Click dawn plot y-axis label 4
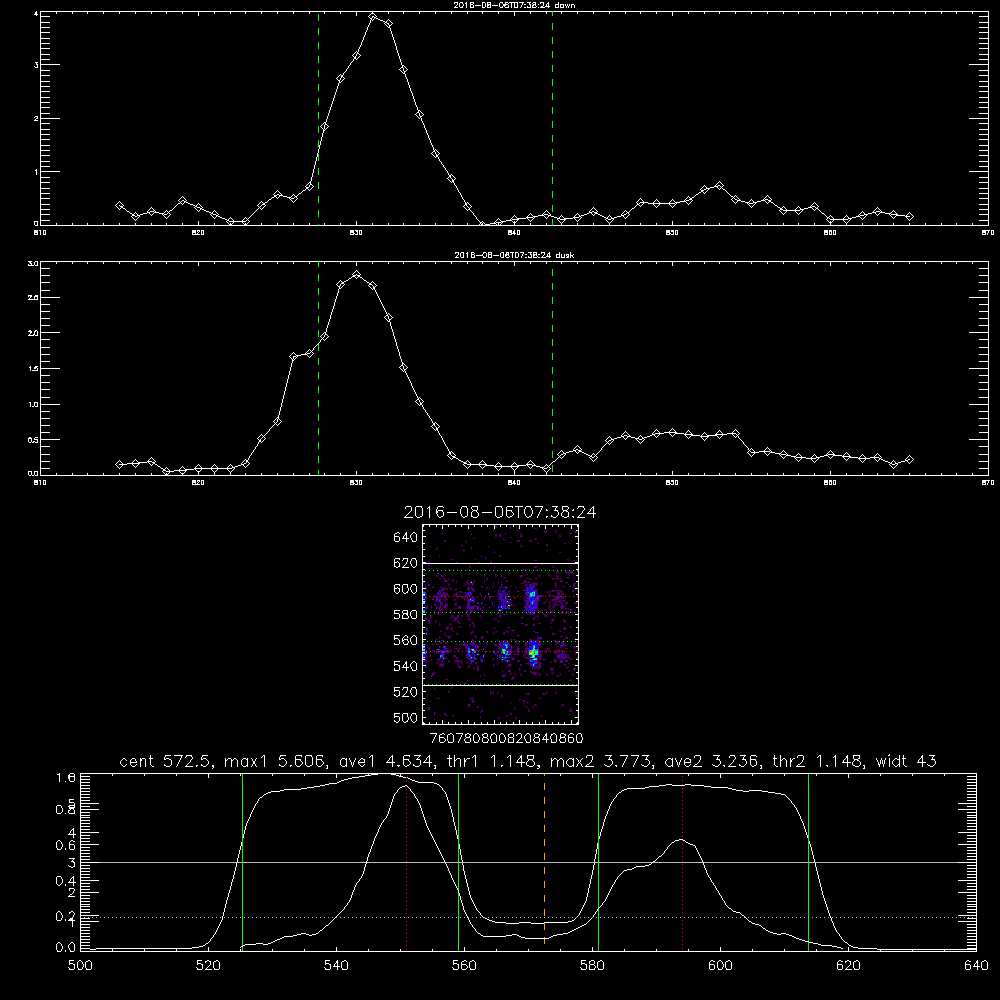This screenshot has height=1000, width=1000. (36, 13)
